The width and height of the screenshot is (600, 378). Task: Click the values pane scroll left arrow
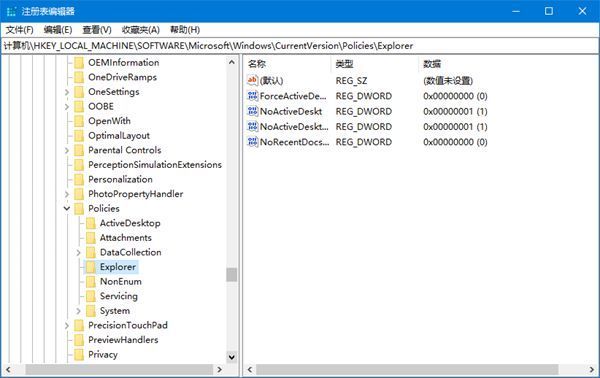coord(250,370)
